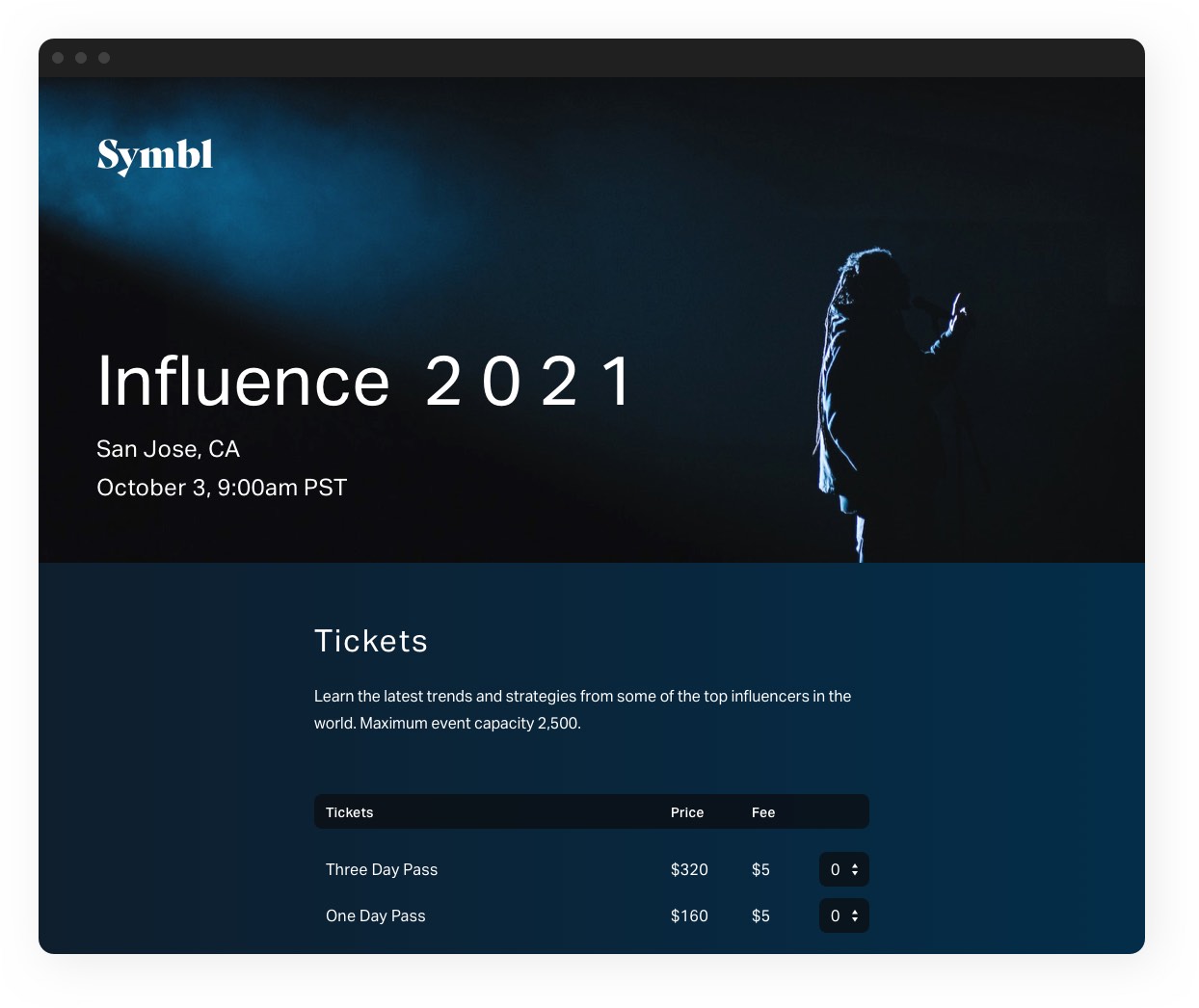Click the event capacity description text
The width and height of the screenshot is (1199, 1008).
582,708
